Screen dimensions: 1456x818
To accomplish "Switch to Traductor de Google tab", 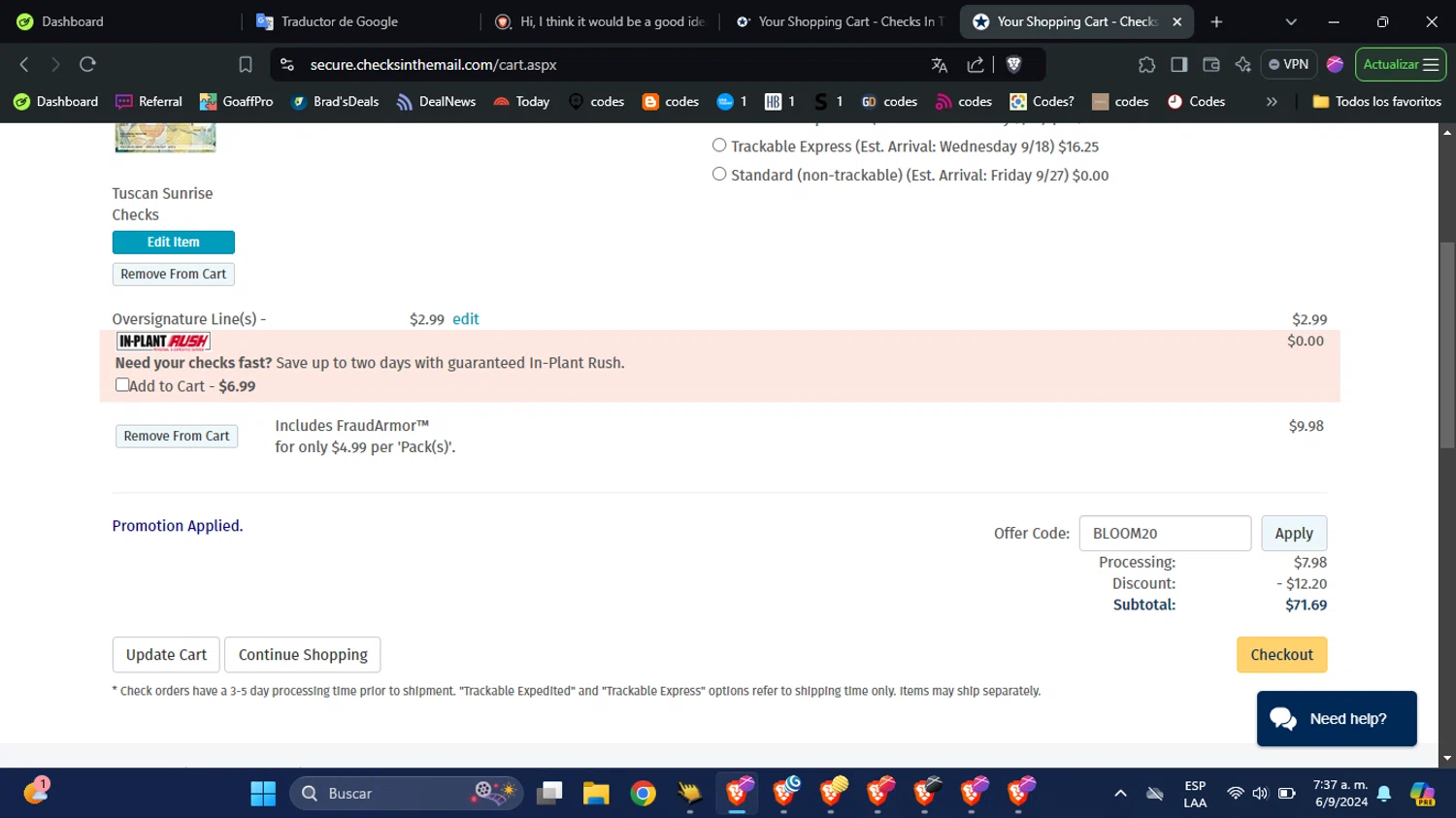I will click(359, 21).
